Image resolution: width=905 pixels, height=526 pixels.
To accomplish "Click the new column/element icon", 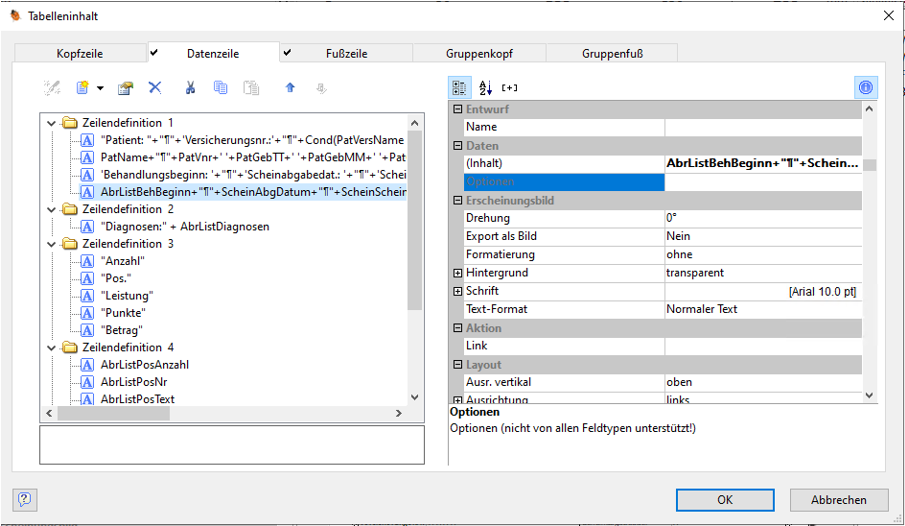I will tap(83, 88).
